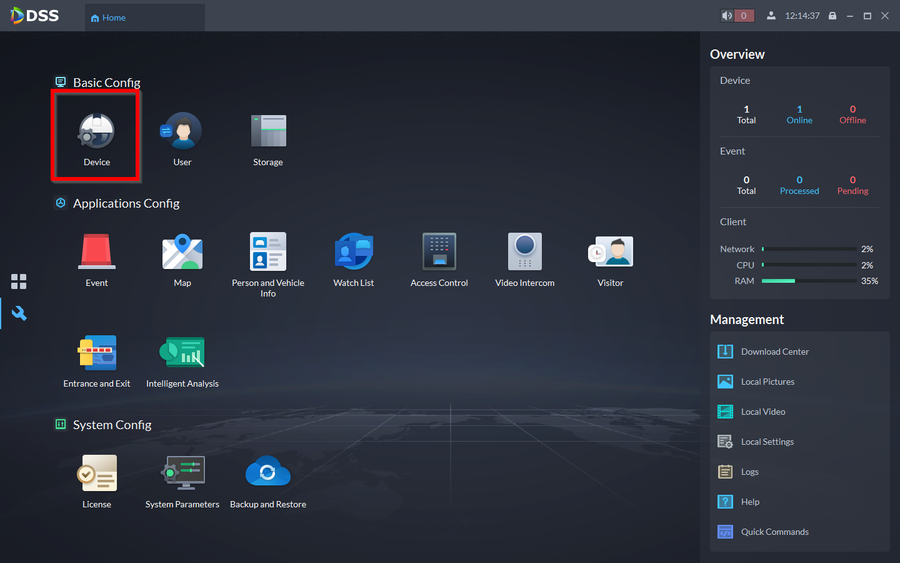The width and height of the screenshot is (900, 563).
Task: Open the Backup and Restore icon
Action: [x=268, y=476]
